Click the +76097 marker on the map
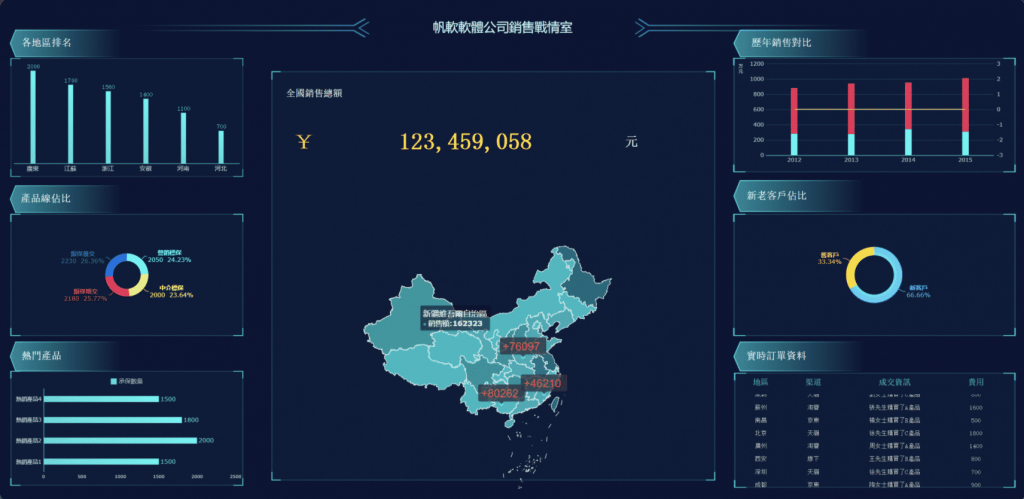This screenshot has width=1024, height=499. (x=522, y=346)
